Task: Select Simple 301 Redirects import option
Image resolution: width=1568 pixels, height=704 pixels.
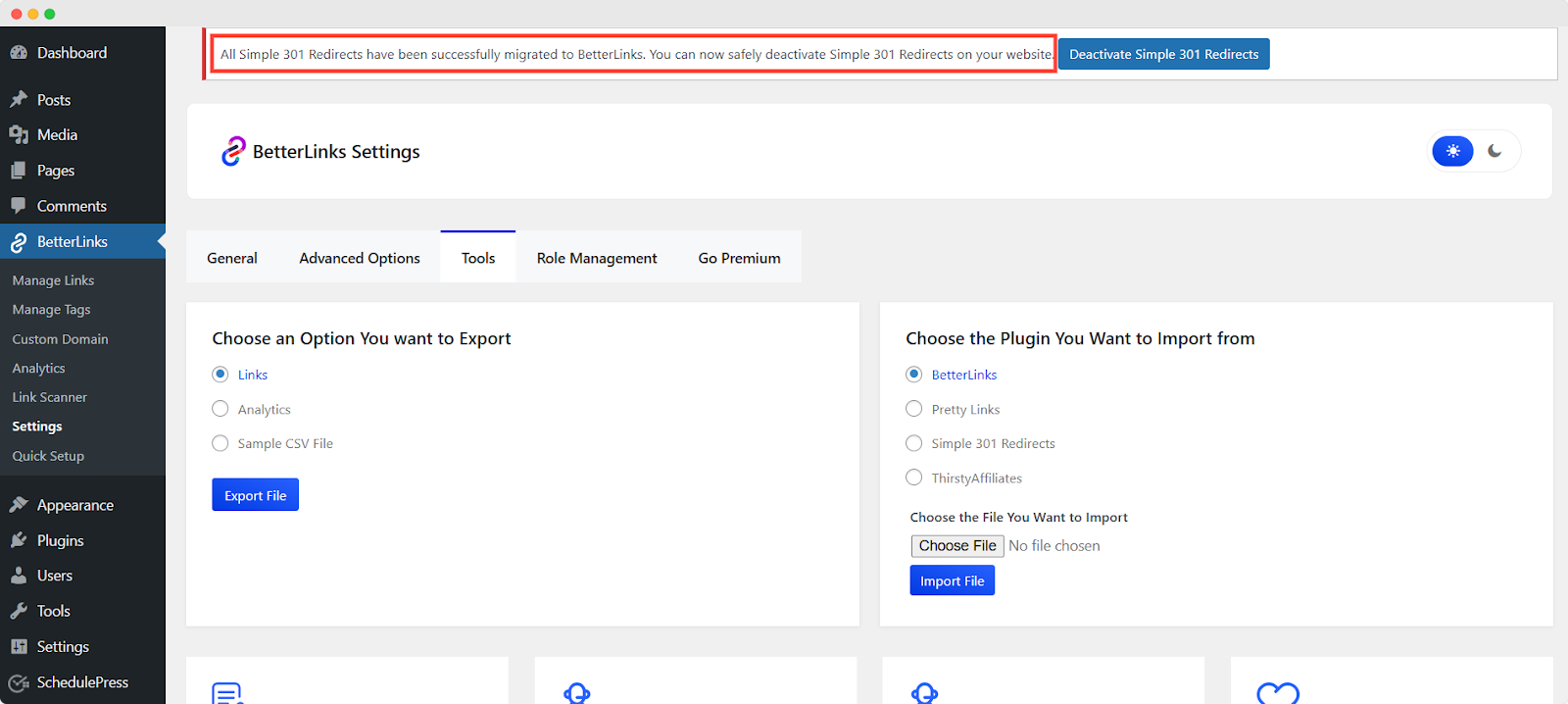Action: 914,443
